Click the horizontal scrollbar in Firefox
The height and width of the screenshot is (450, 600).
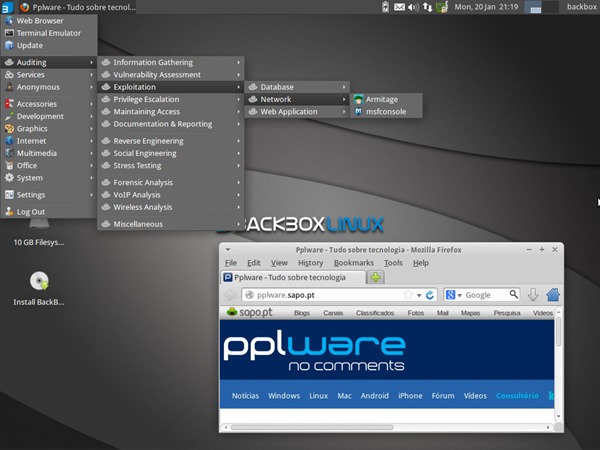[312, 427]
